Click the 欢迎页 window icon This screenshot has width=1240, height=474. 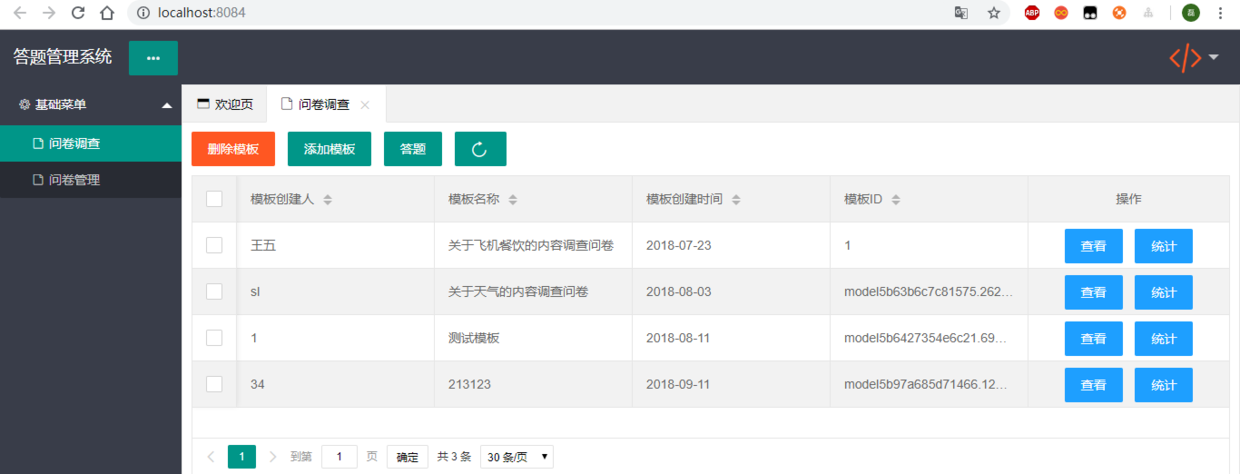(x=204, y=104)
